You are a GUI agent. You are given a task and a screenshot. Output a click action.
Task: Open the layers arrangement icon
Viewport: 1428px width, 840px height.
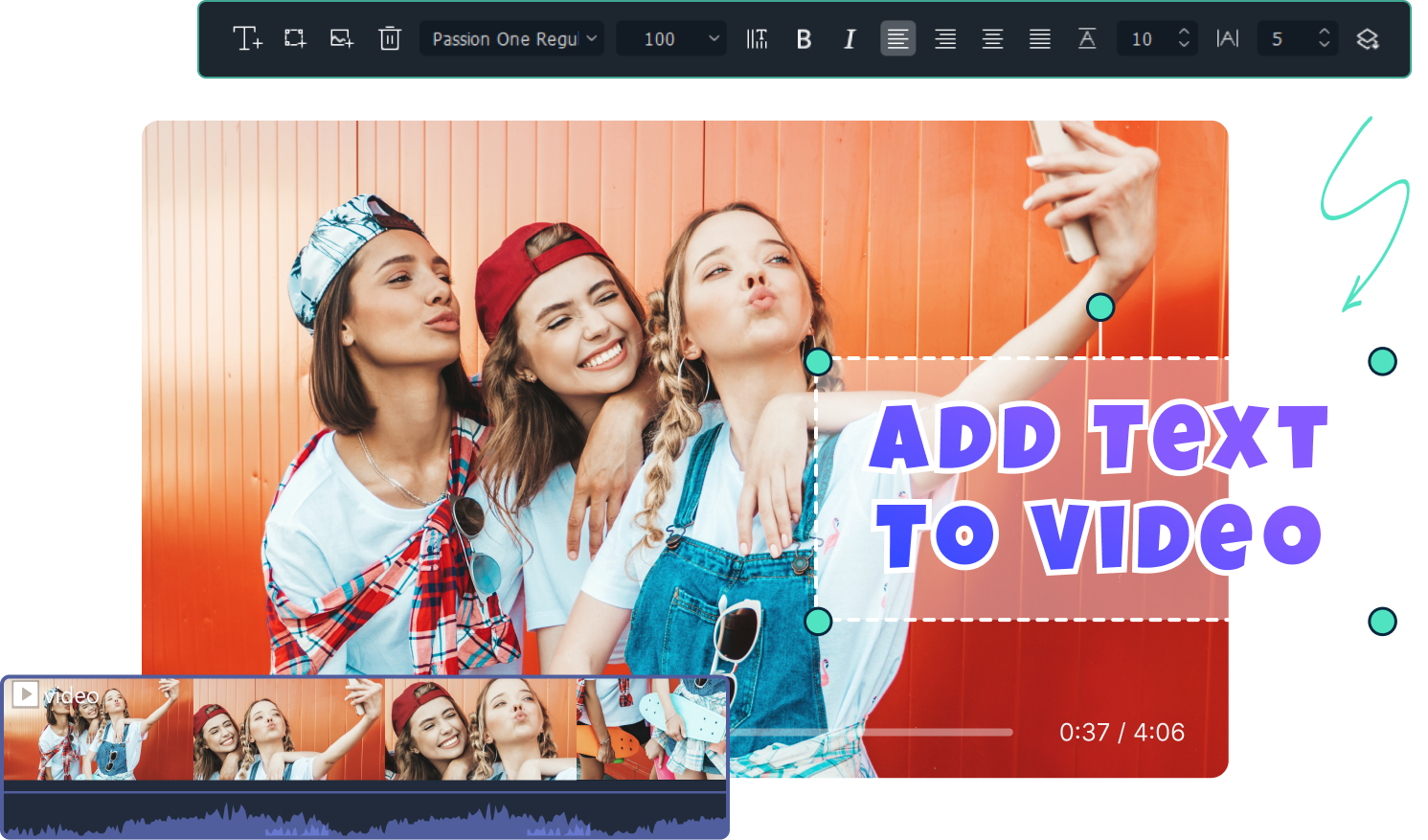1368,38
